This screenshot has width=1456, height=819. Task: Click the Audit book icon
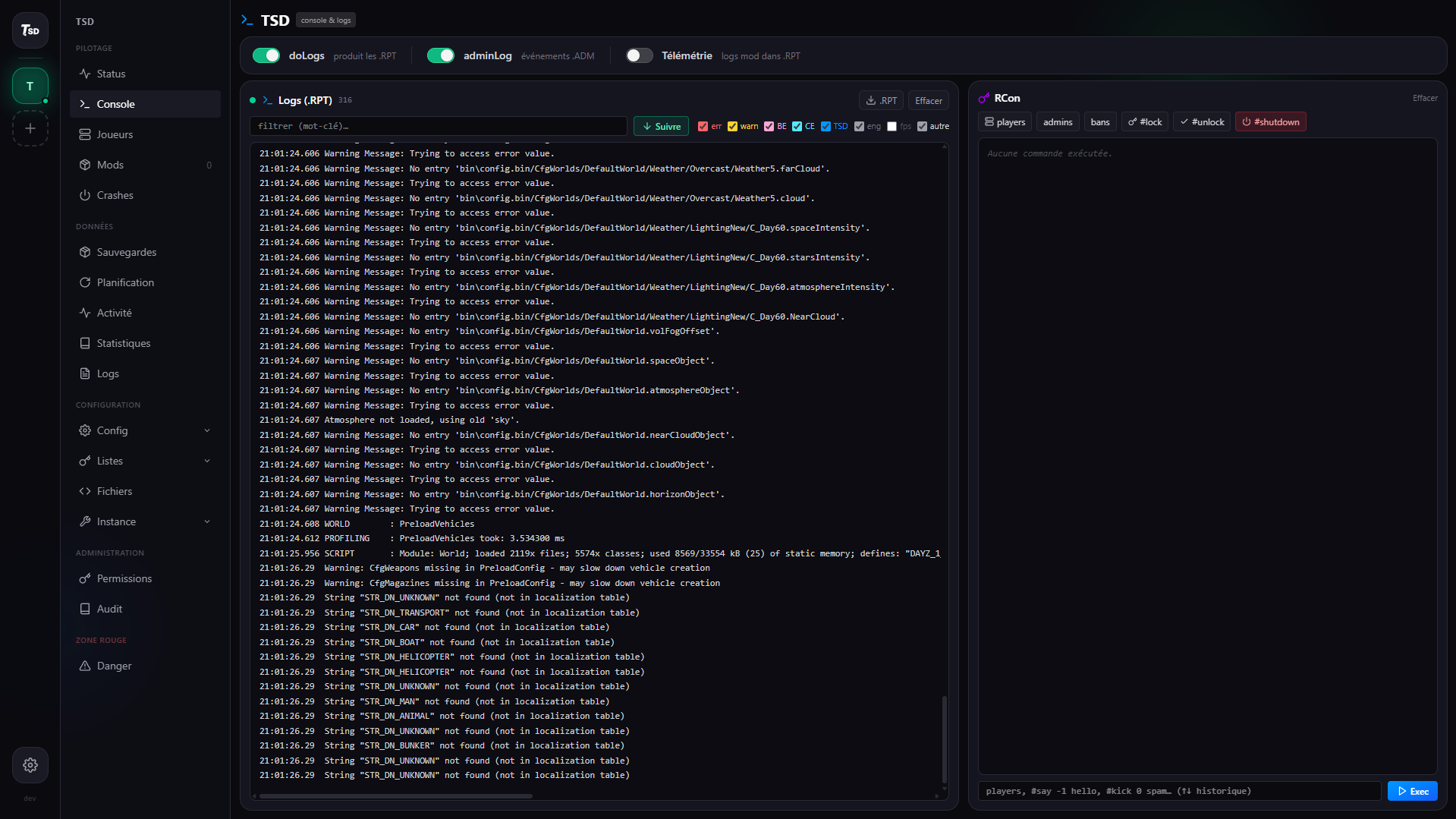85,609
